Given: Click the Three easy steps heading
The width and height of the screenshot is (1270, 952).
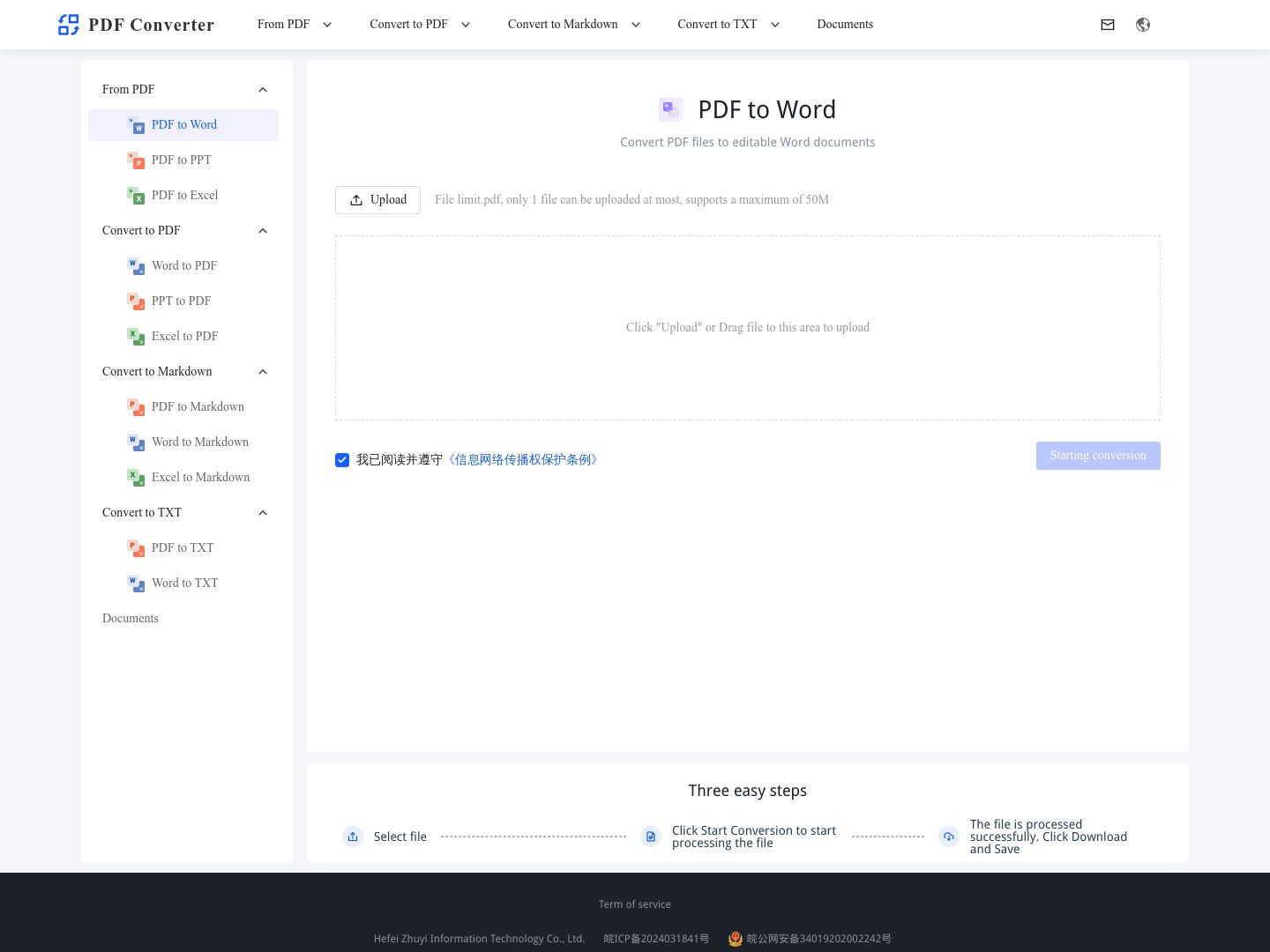Looking at the screenshot, I should [x=748, y=791].
